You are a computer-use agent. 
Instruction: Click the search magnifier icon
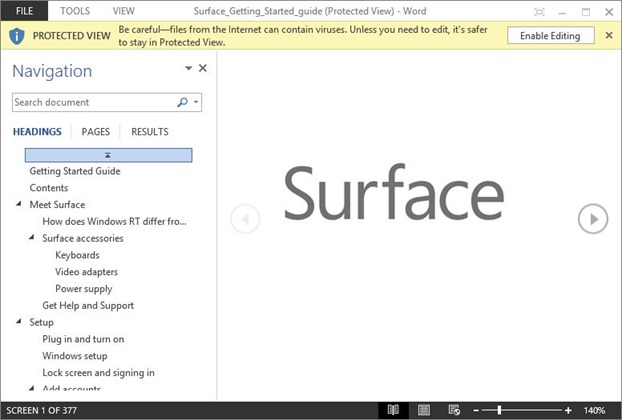182,102
